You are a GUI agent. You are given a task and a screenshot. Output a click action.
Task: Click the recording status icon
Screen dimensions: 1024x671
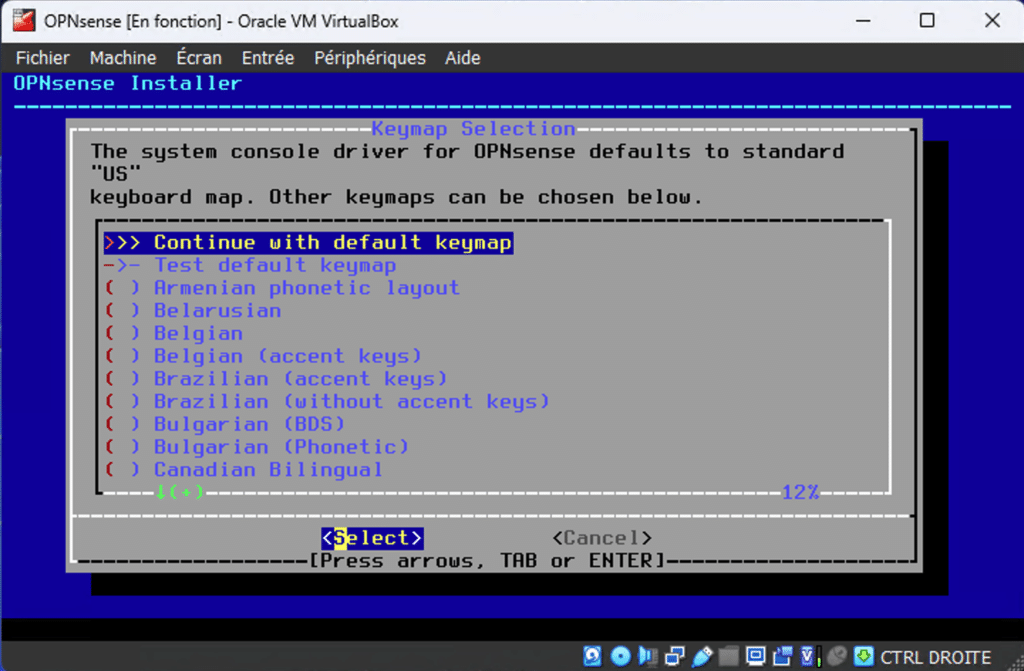782,656
